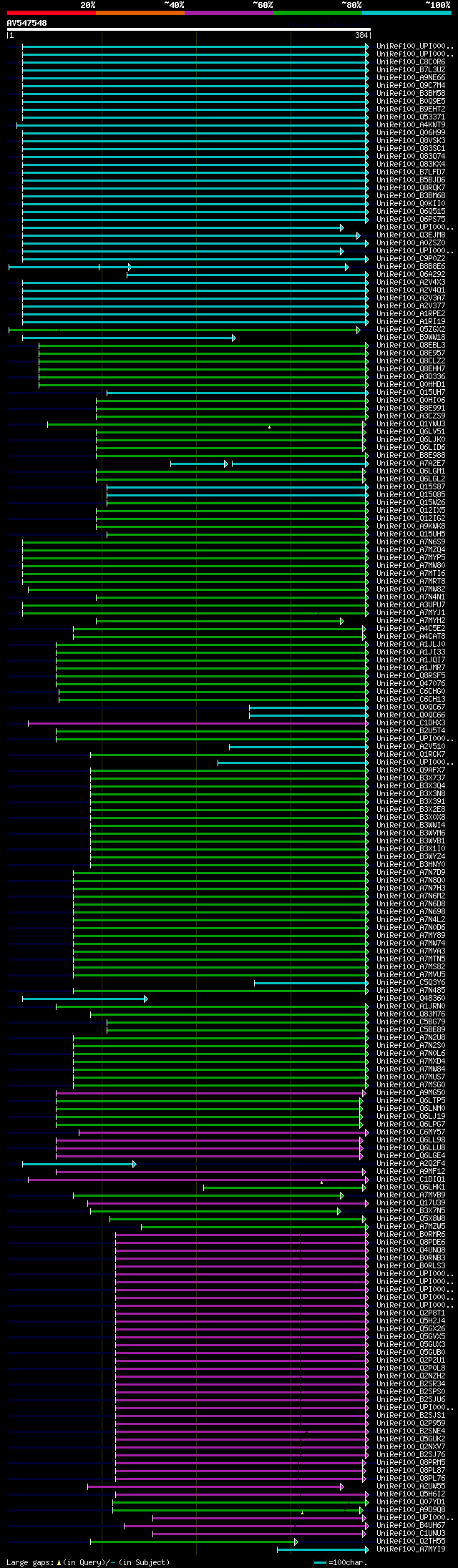This screenshot has width=458, height=1568.
Task: Open hit UniRef100_B7L3U2
Action: (411, 70)
